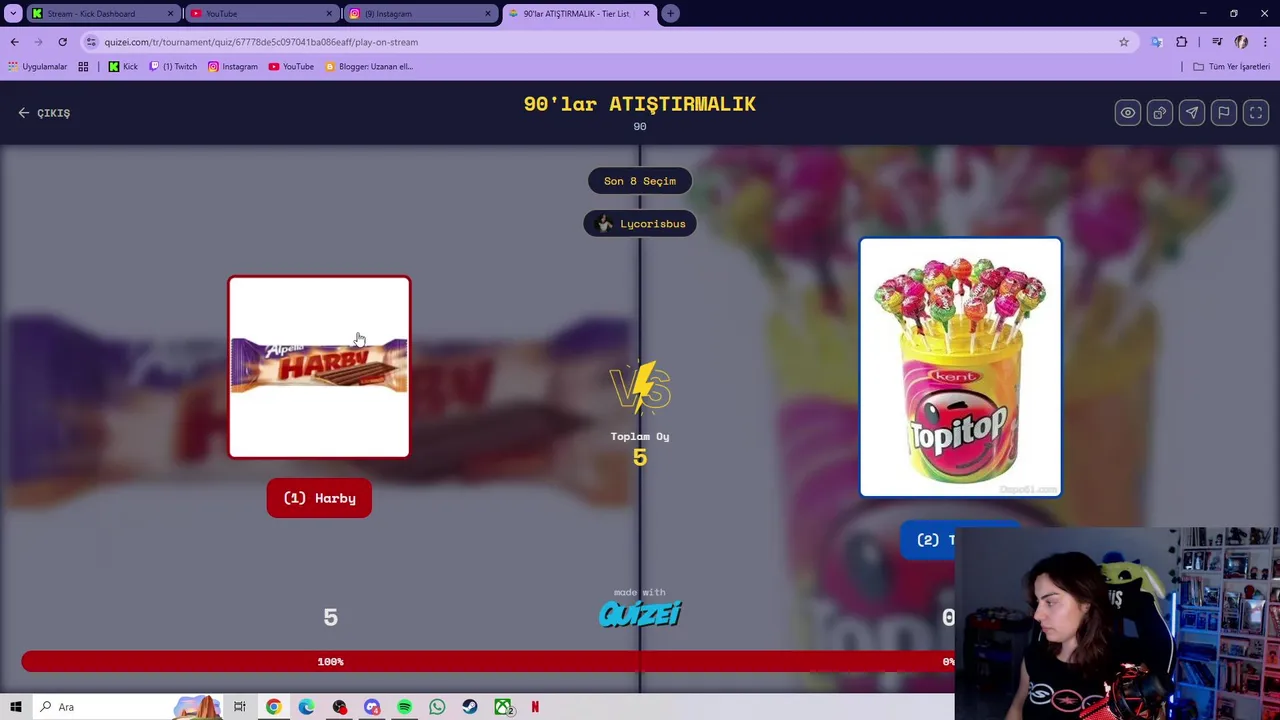Vote for the (1) Harby button
Screen dimensions: 1280x720
pos(319,498)
